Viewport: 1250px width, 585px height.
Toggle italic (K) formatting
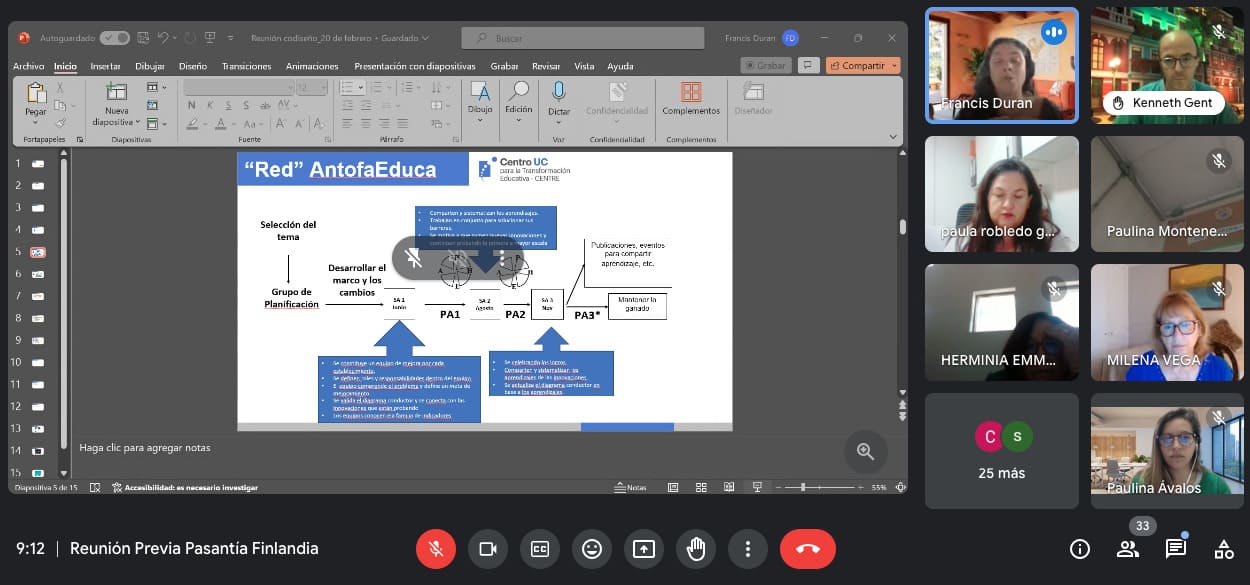coord(209,105)
